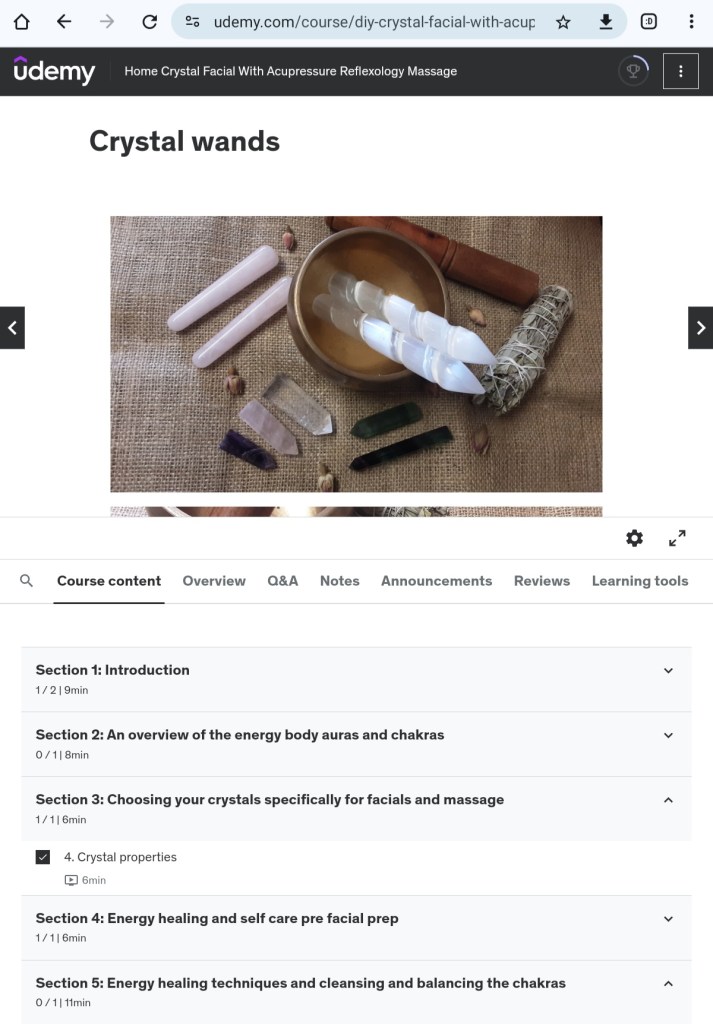Viewport: 713px width, 1024px height.
Task: Open the lecture settings gear
Action: (634, 538)
